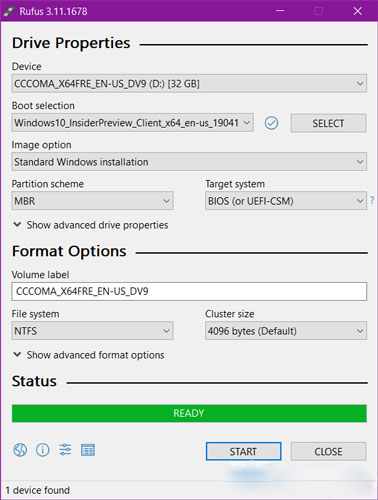Click the Volume label text field
Screen dimensions: 378x500
coord(189,291)
